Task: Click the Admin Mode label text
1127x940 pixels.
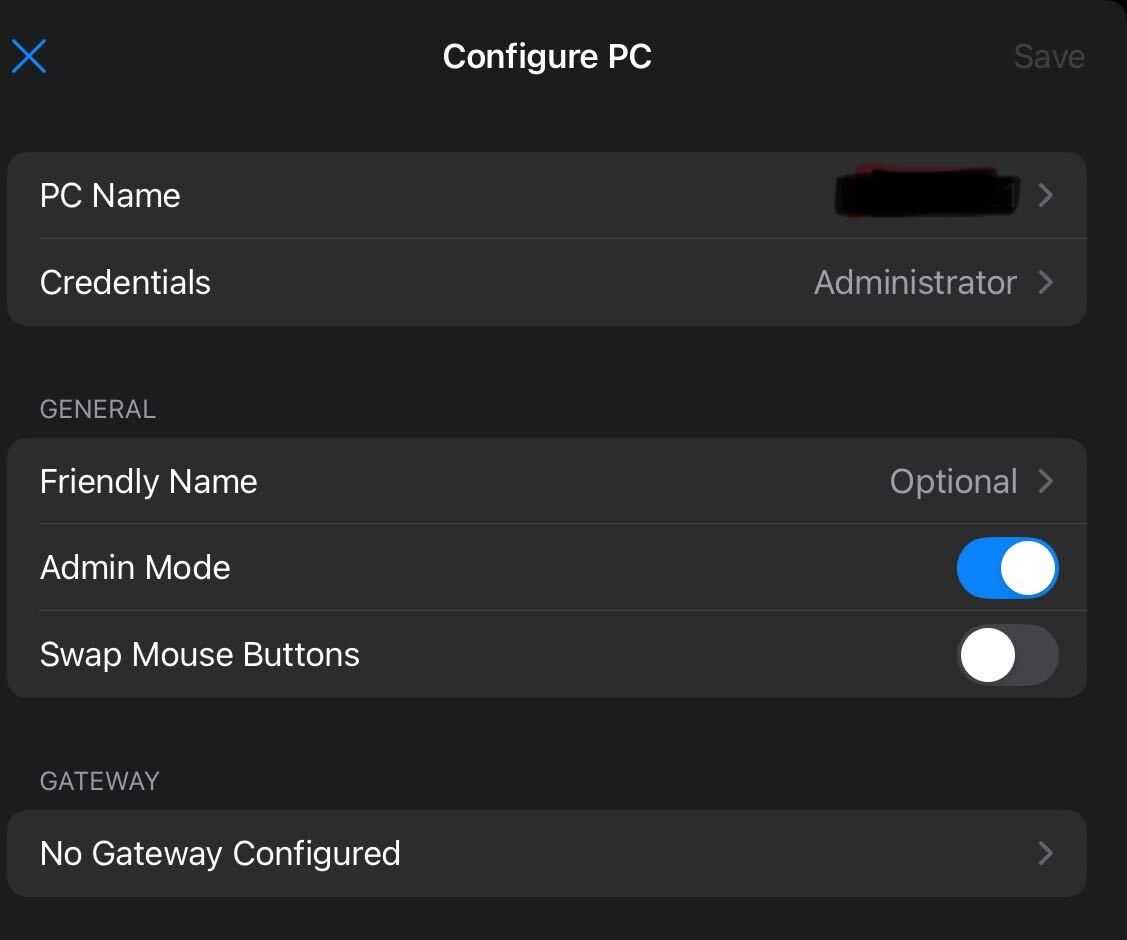Action: point(135,568)
